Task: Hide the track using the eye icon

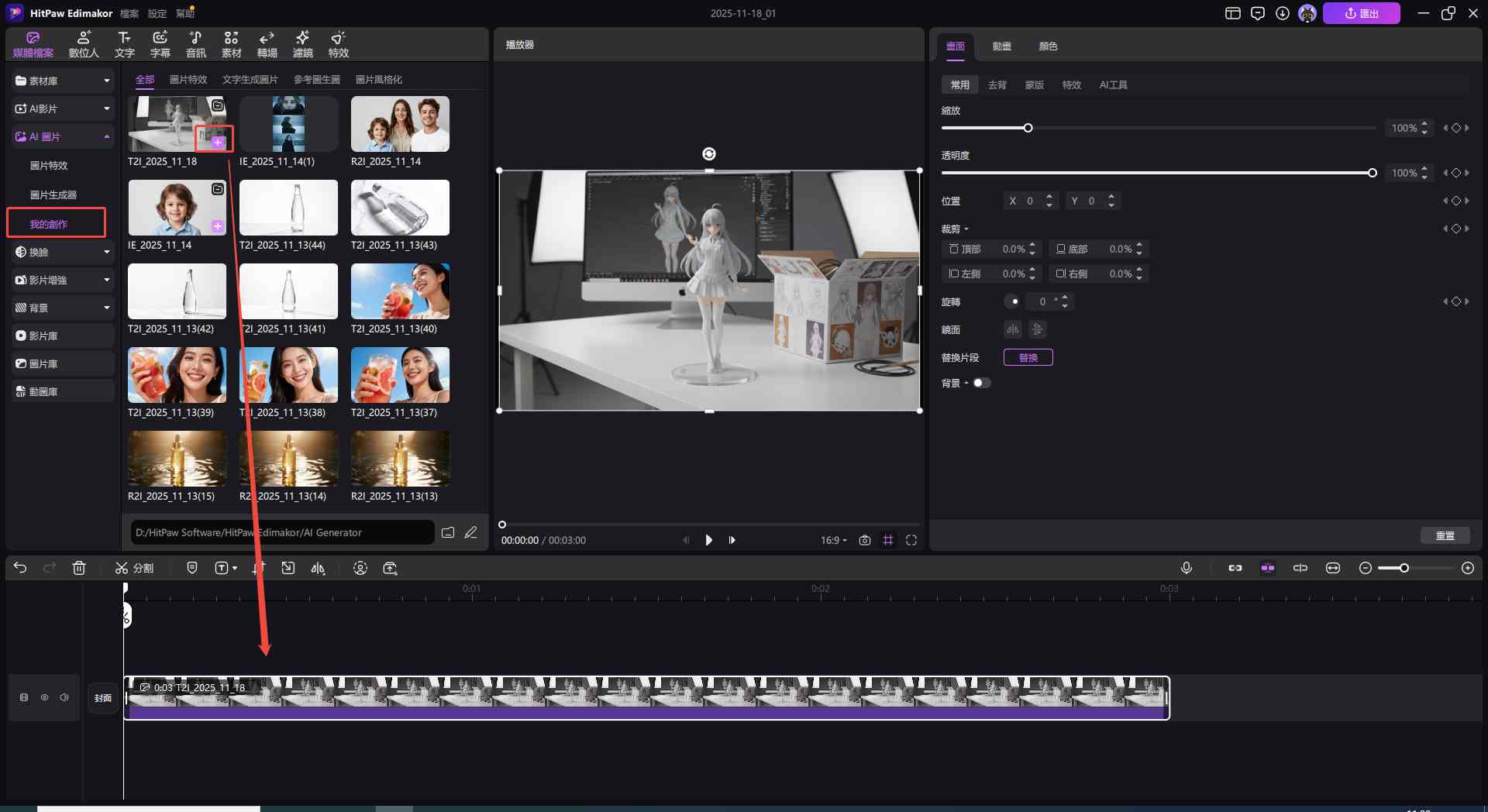Action: pos(44,697)
